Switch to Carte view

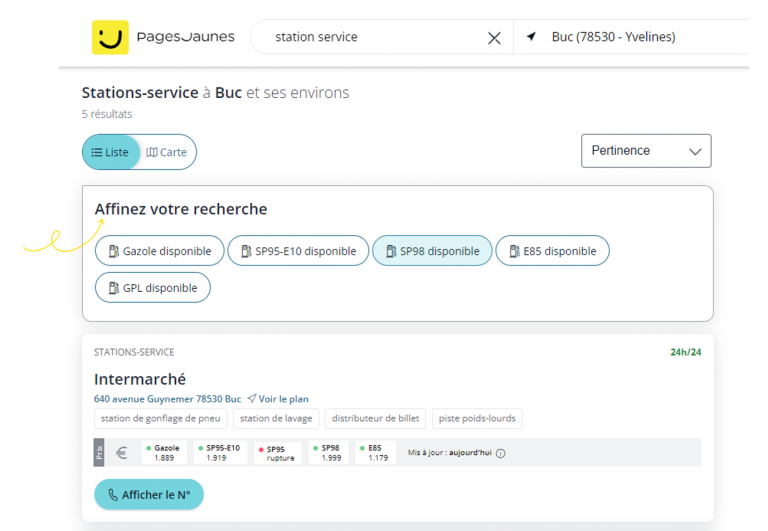(x=167, y=152)
